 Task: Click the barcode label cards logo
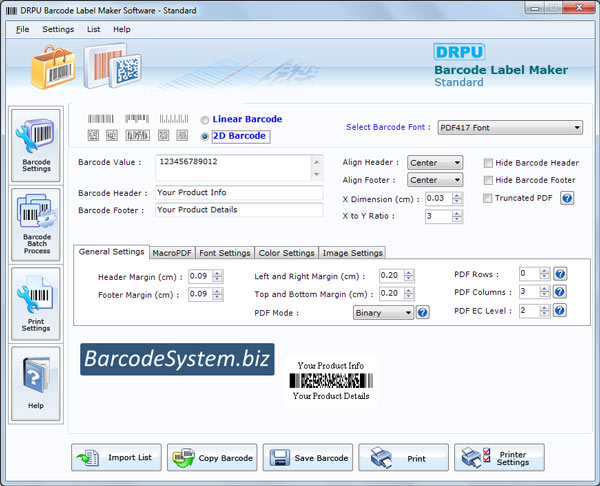[x=112, y=66]
